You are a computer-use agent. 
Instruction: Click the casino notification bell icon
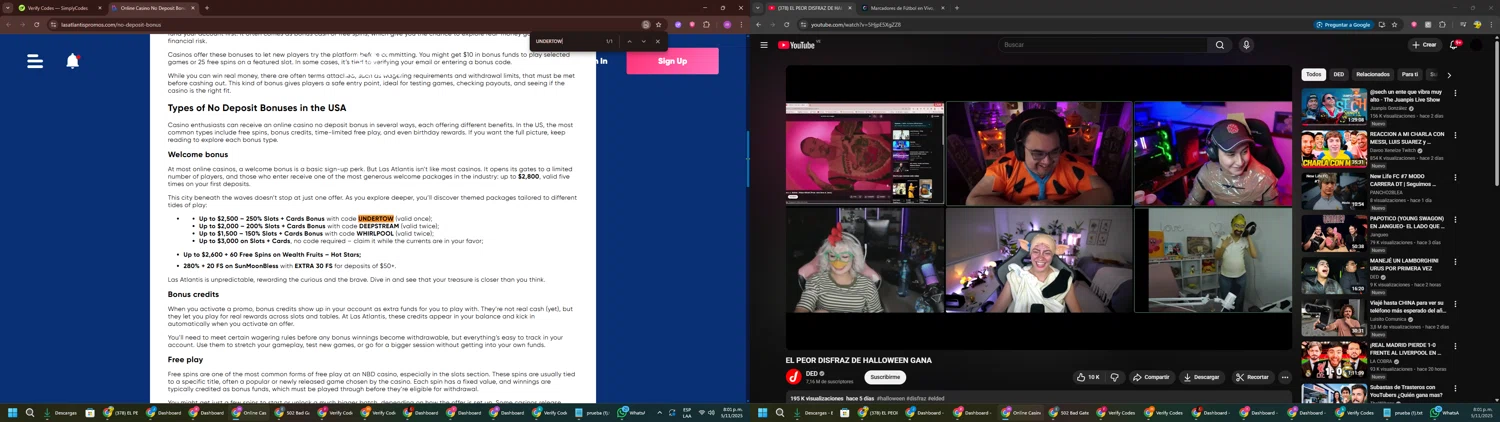tap(73, 61)
